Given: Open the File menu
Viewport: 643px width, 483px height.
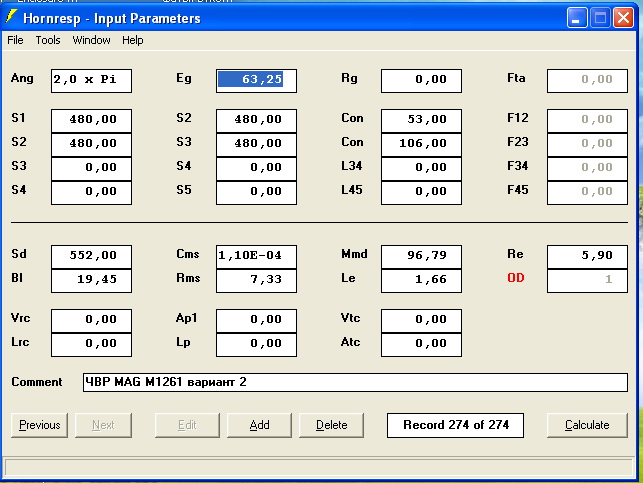Looking at the screenshot, I should coord(15,40).
